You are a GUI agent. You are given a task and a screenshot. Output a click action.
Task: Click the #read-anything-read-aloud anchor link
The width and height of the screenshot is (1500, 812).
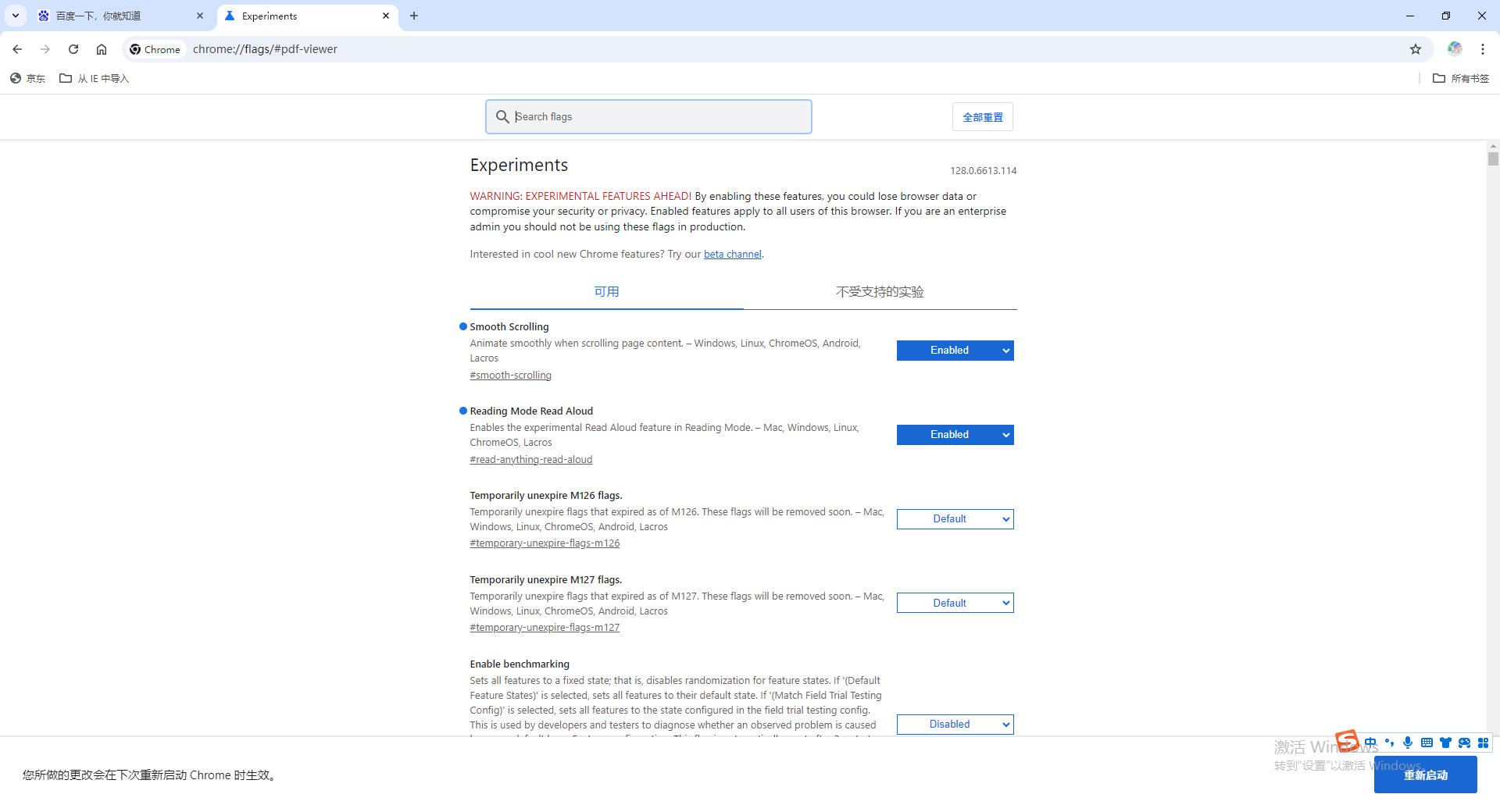[530, 460]
